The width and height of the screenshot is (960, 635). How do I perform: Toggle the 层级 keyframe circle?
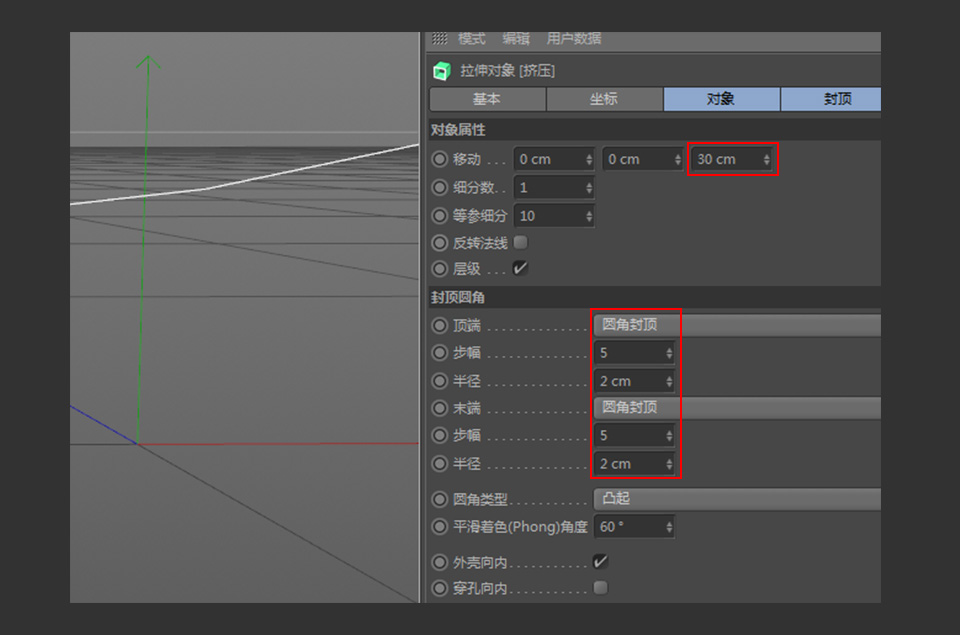click(x=440, y=268)
